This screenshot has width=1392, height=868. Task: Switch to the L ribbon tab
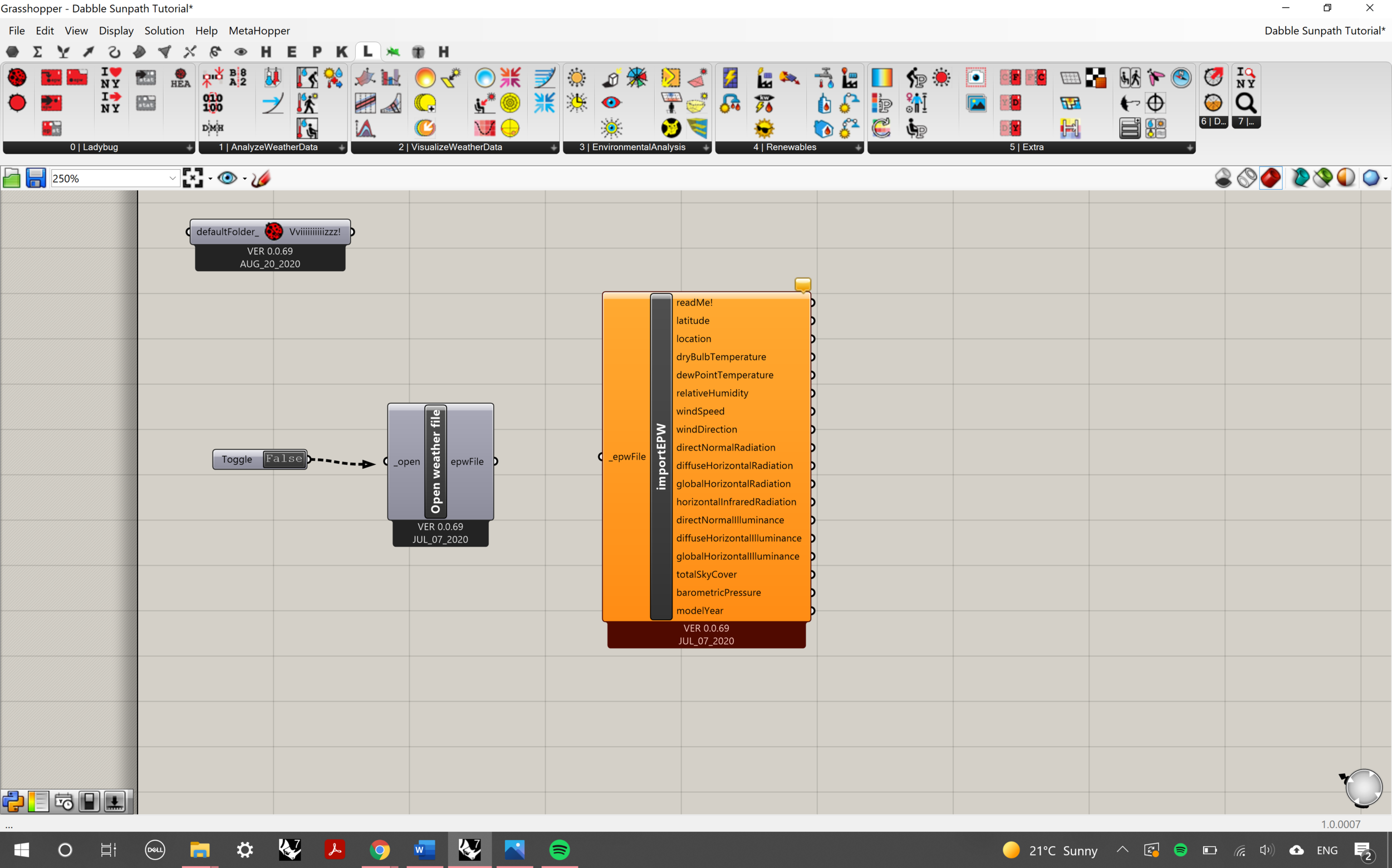pyautogui.click(x=368, y=51)
